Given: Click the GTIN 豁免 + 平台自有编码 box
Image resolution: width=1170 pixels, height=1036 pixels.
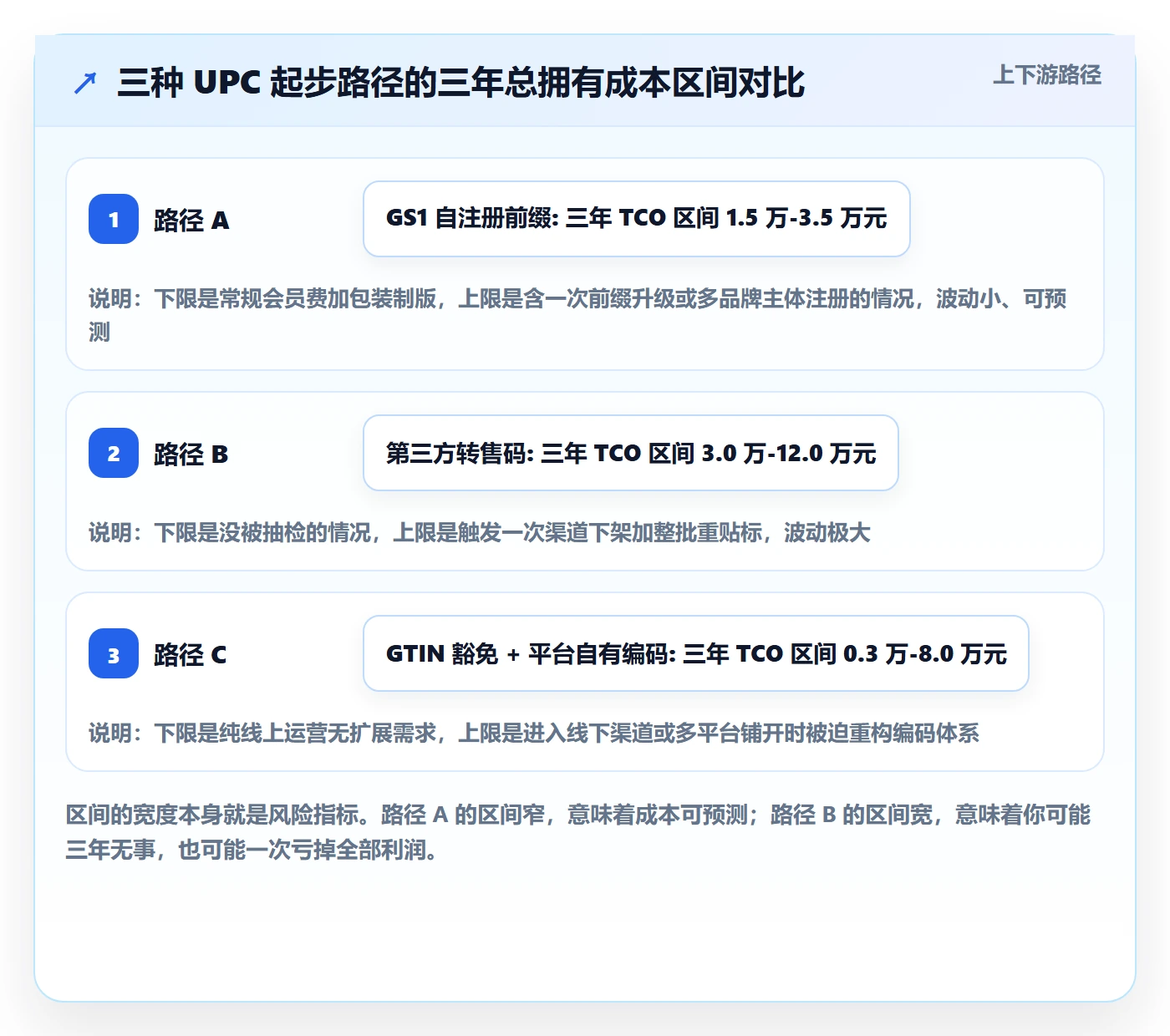Looking at the screenshot, I should click(x=696, y=653).
